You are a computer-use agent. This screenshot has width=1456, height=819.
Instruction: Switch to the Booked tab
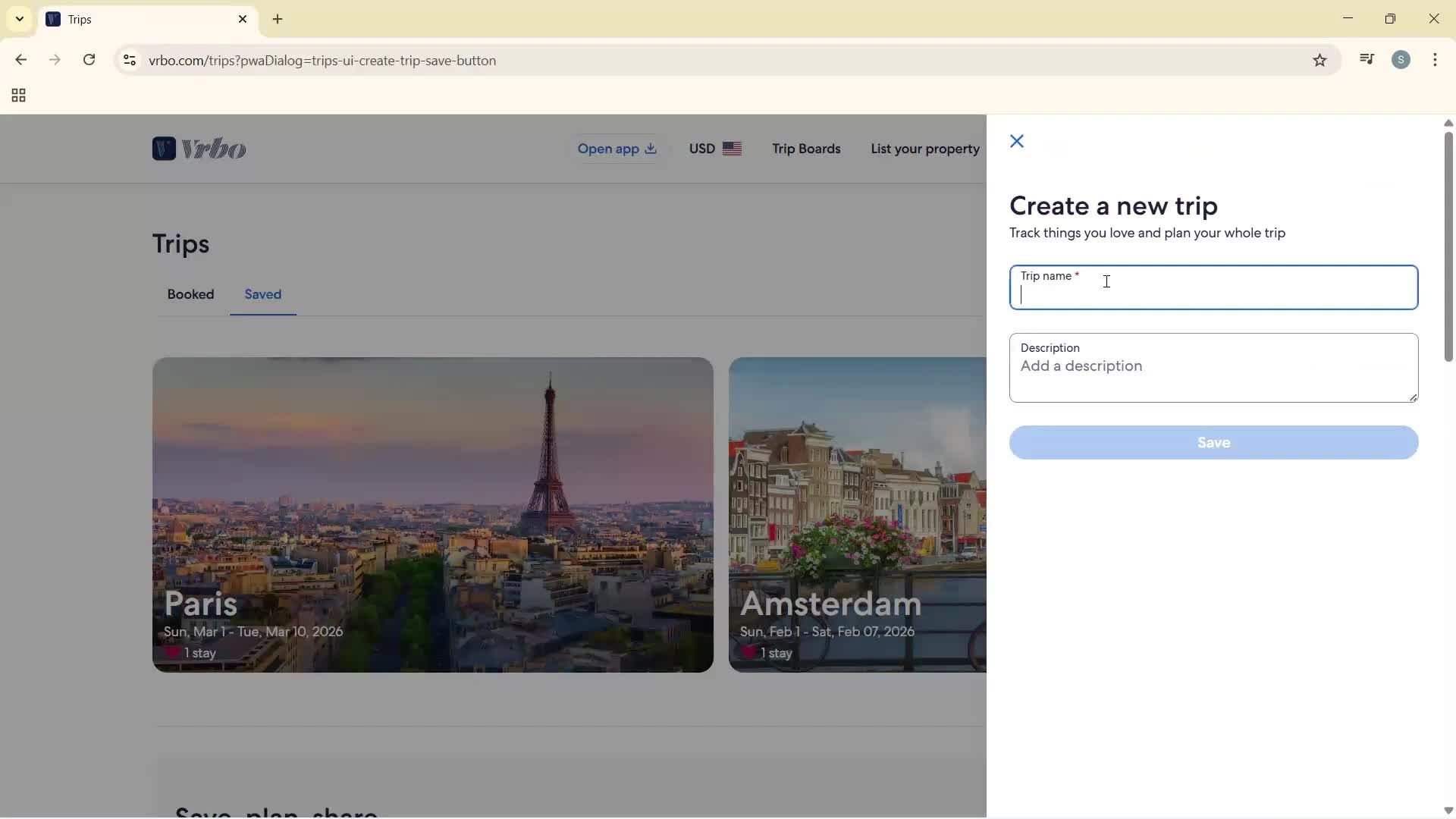coord(190,294)
